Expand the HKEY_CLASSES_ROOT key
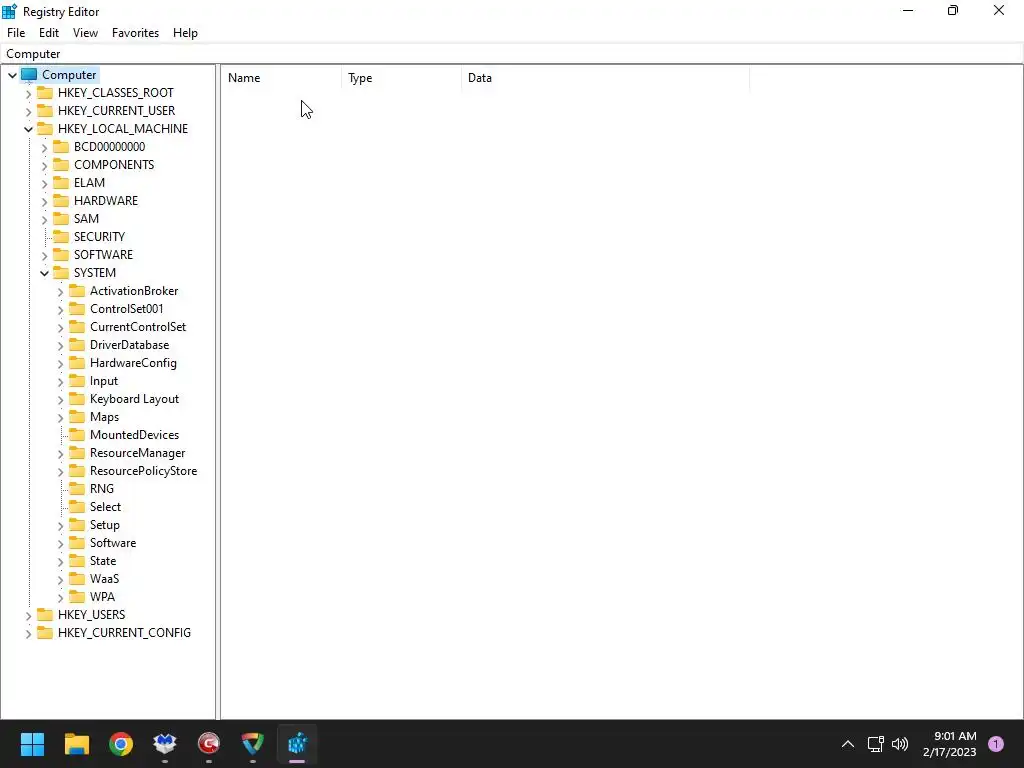The height and width of the screenshot is (768, 1024). (28, 93)
